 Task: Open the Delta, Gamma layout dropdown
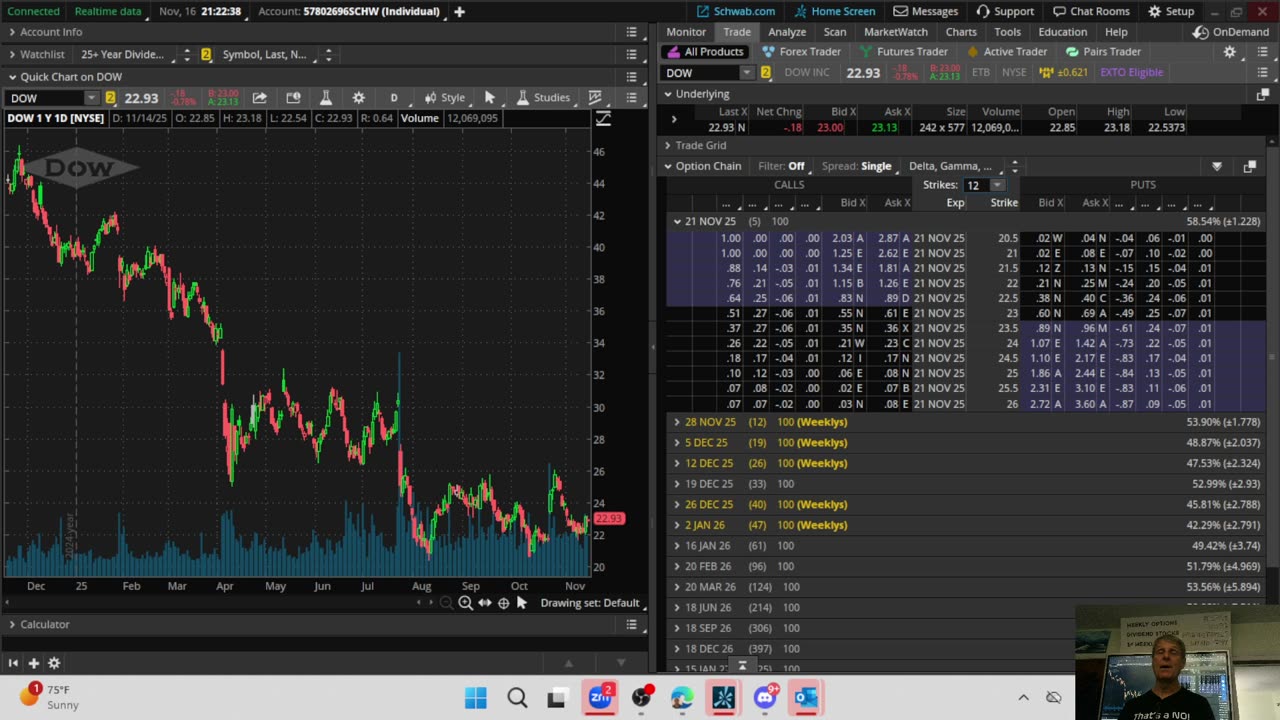point(962,166)
